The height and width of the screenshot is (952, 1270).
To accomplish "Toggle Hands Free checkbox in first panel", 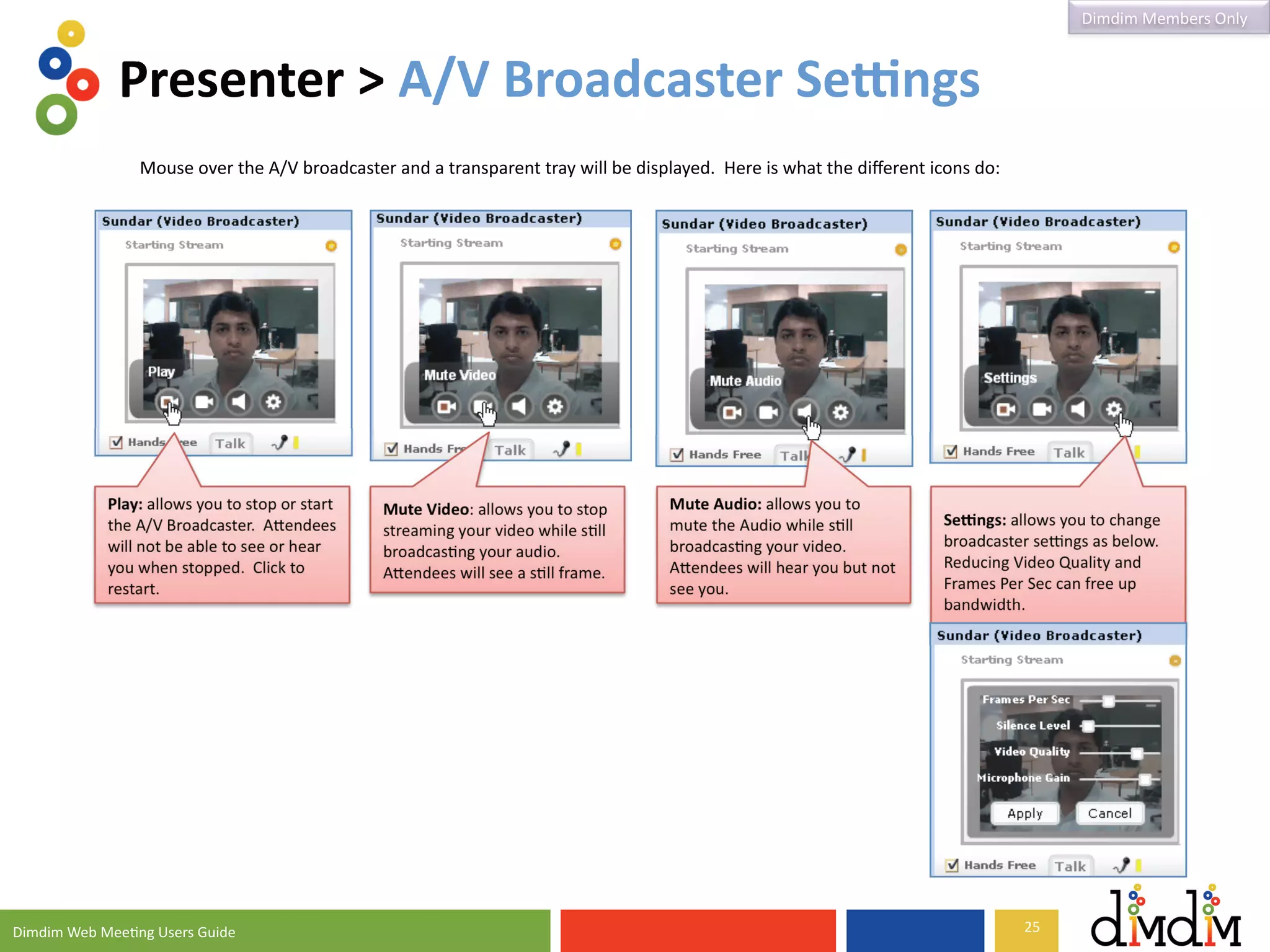I will (116, 443).
